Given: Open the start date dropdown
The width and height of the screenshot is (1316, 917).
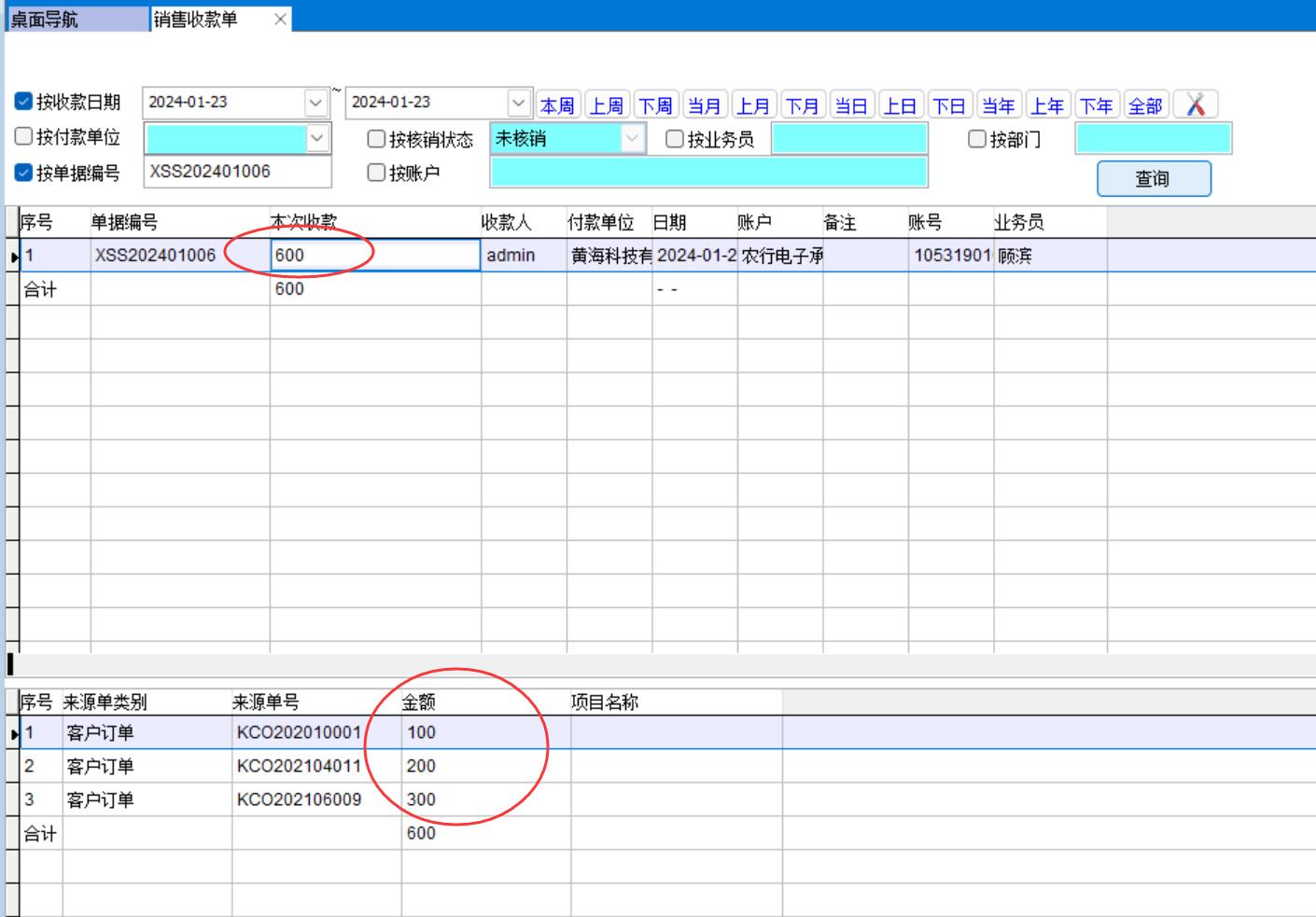Looking at the screenshot, I should (x=315, y=103).
